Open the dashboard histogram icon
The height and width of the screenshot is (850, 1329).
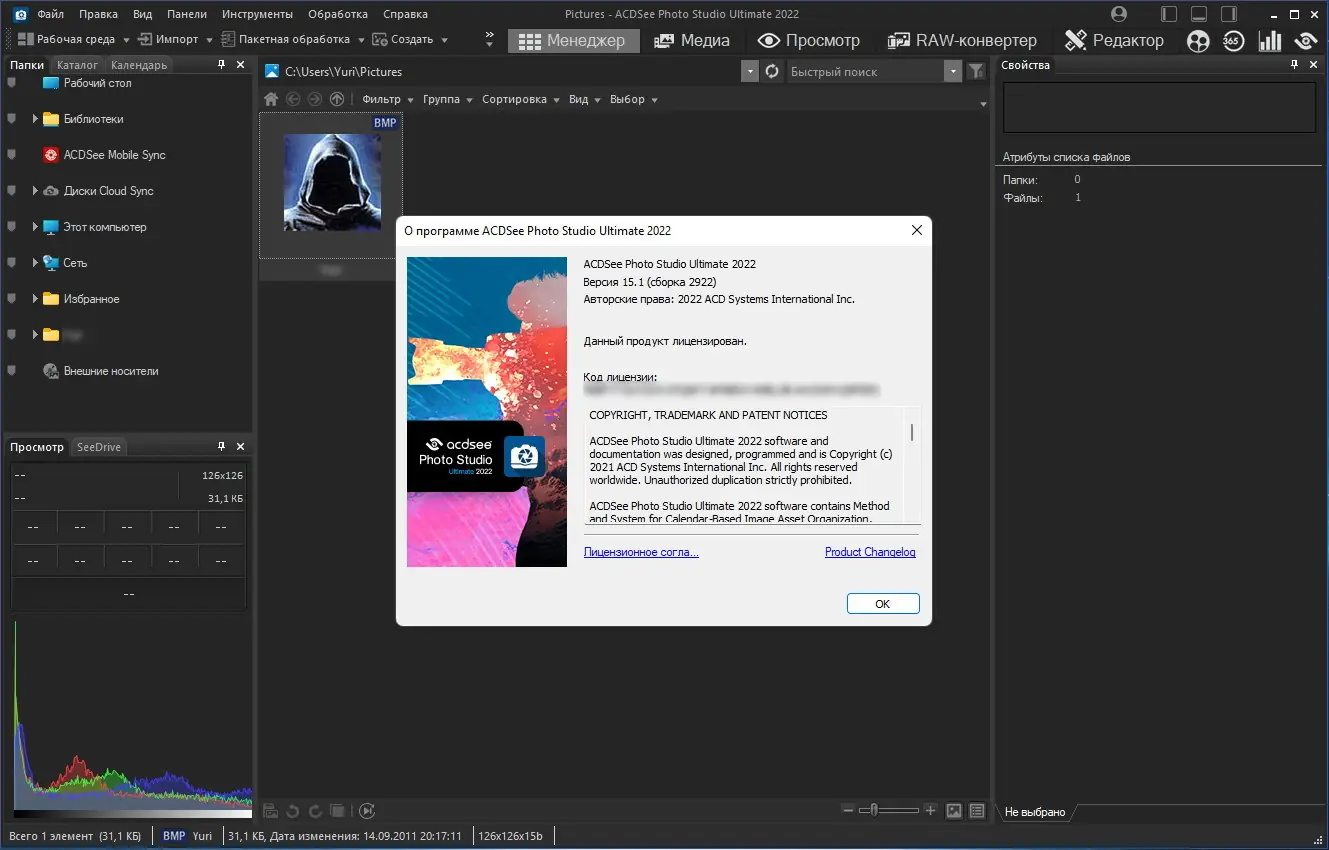pyautogui.click(x=1269, y=41)
